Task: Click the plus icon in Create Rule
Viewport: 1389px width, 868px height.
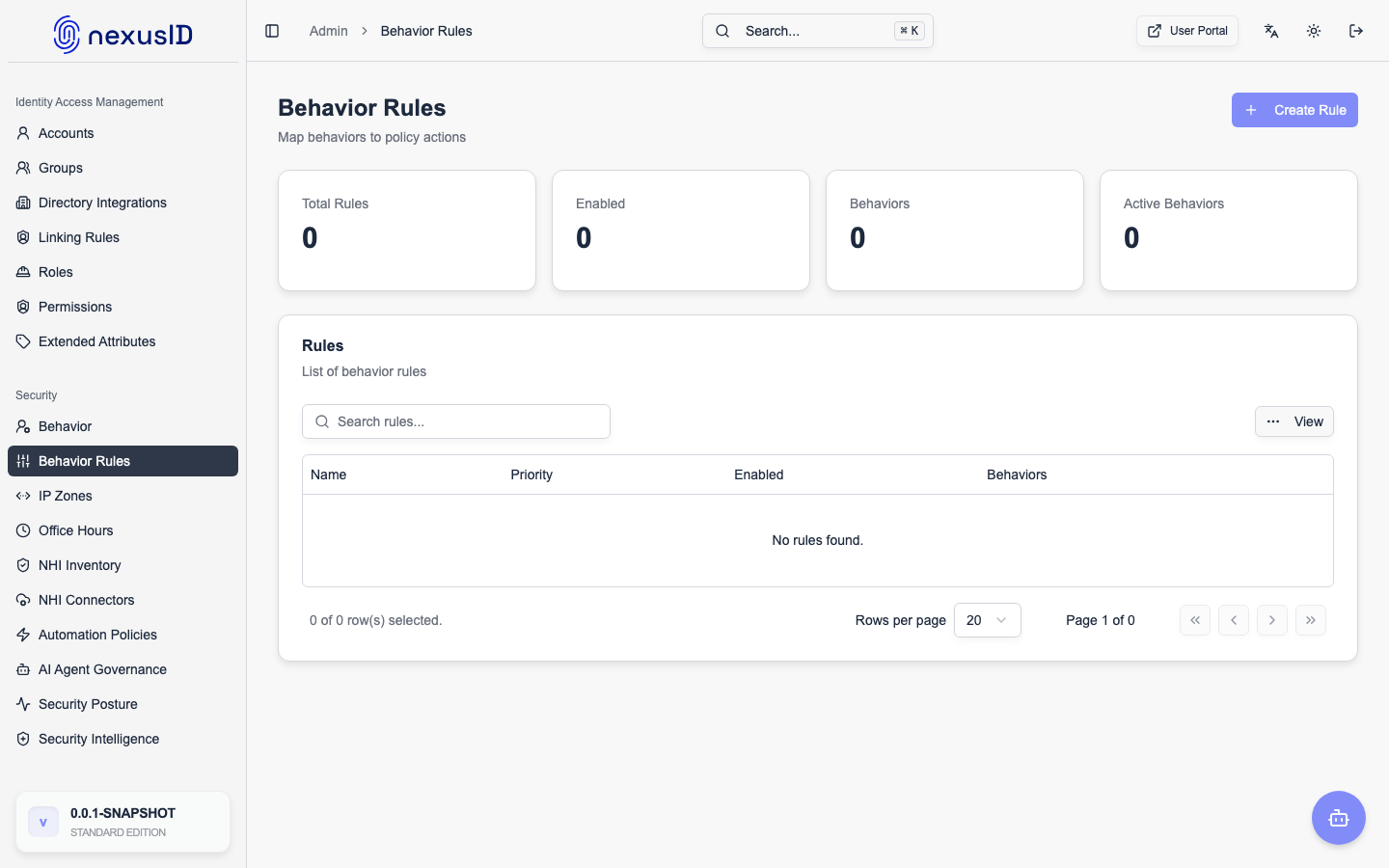Action: click(x=1251, y=110)
